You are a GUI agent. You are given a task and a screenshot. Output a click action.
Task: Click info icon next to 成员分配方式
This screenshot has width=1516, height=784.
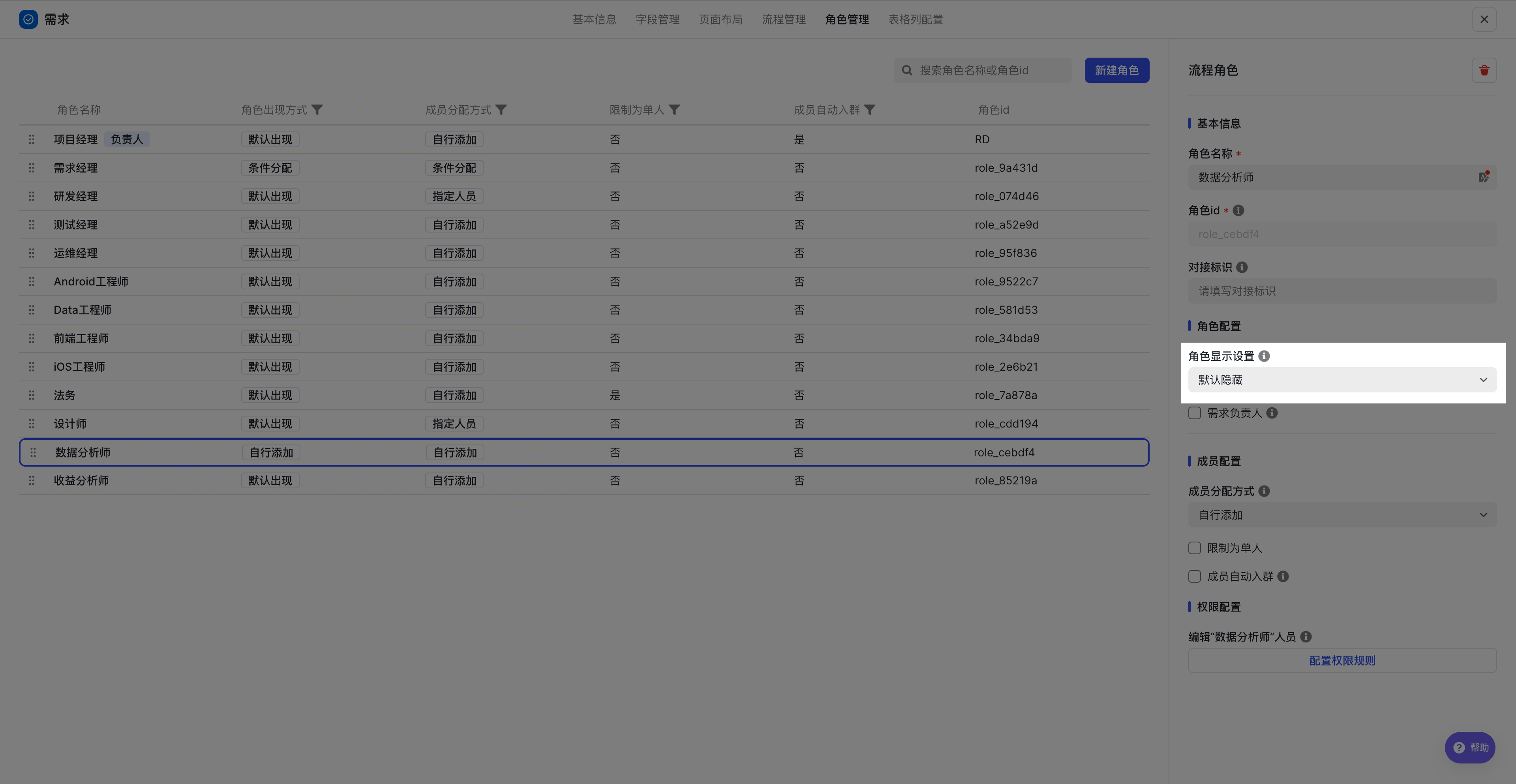[x=1264, y=491]
